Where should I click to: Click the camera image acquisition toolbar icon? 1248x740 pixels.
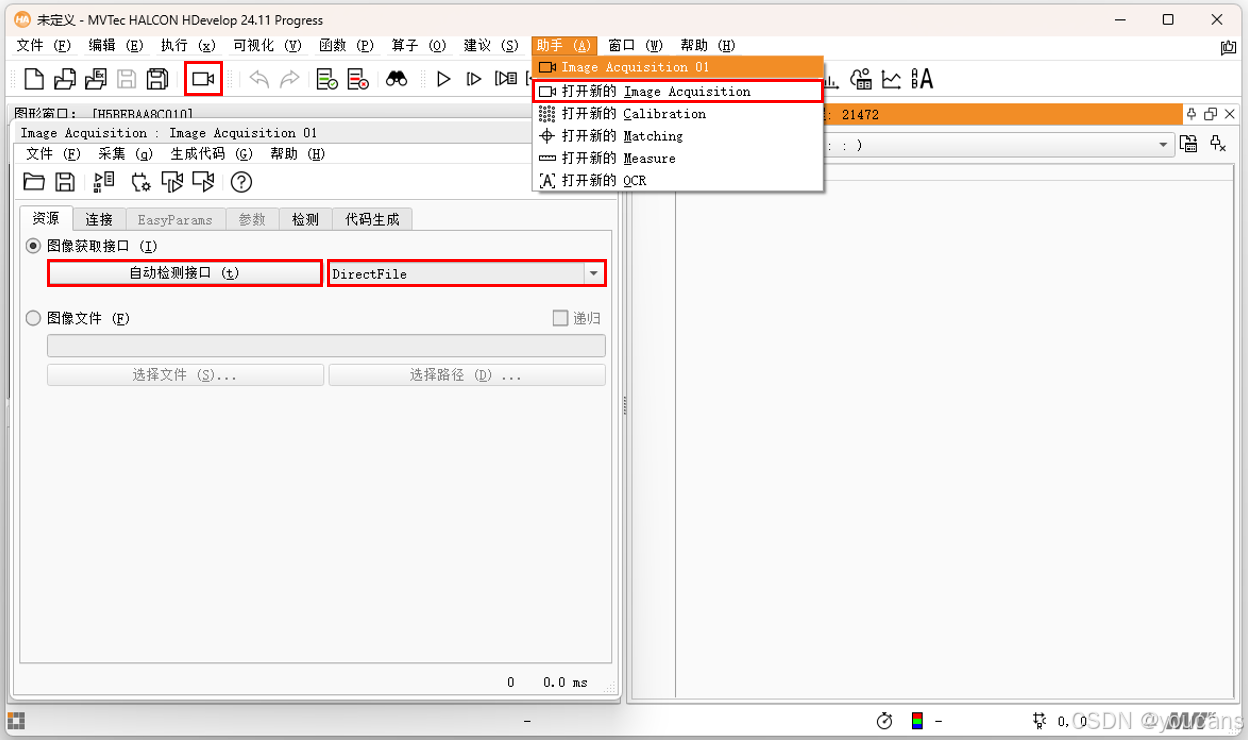click(203, 79)
